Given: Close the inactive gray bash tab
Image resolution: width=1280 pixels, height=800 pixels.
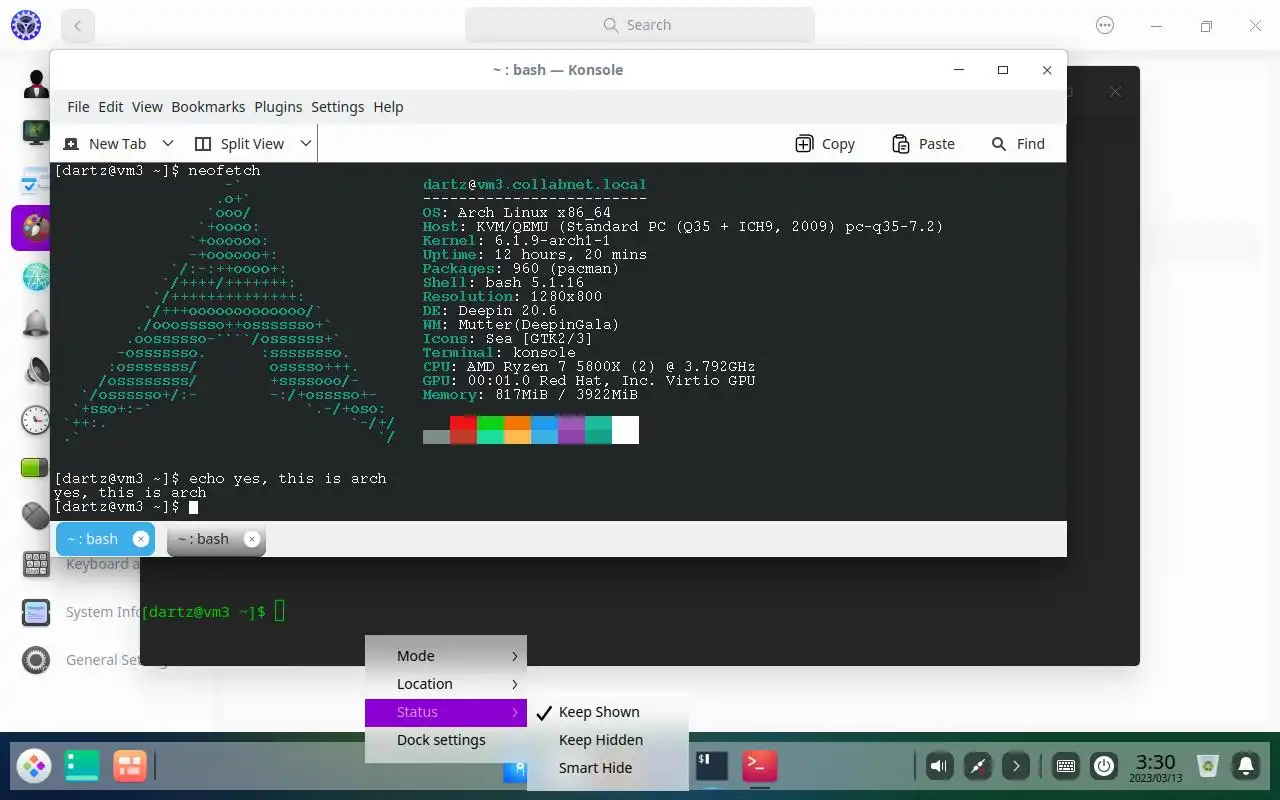Looking at the screenshot, I should point(252,539).
